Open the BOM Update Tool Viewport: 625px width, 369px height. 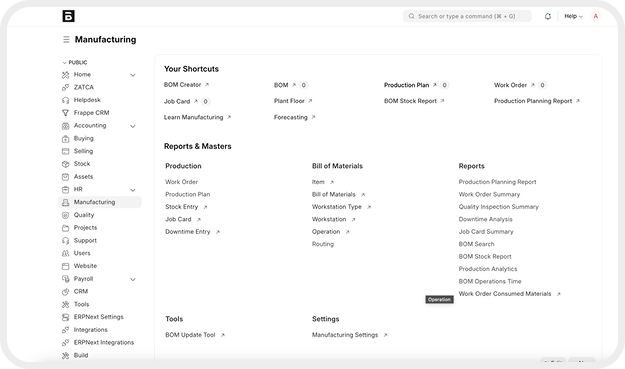click(x=195, y=335)
